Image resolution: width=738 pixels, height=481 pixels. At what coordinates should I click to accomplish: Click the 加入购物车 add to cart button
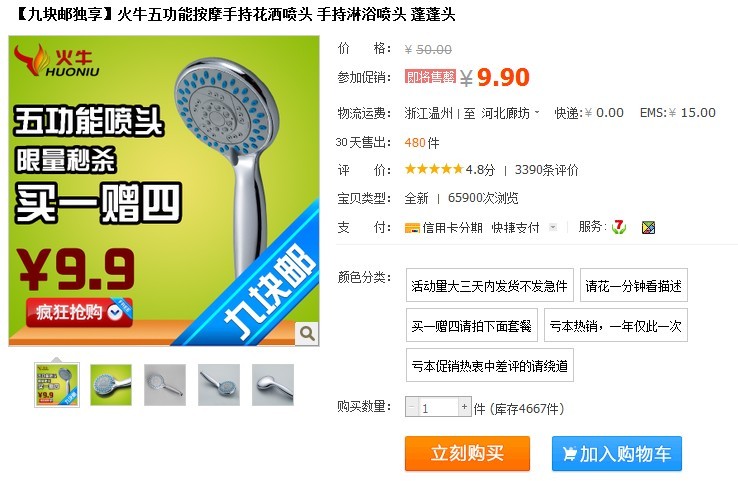coord(617,453)
